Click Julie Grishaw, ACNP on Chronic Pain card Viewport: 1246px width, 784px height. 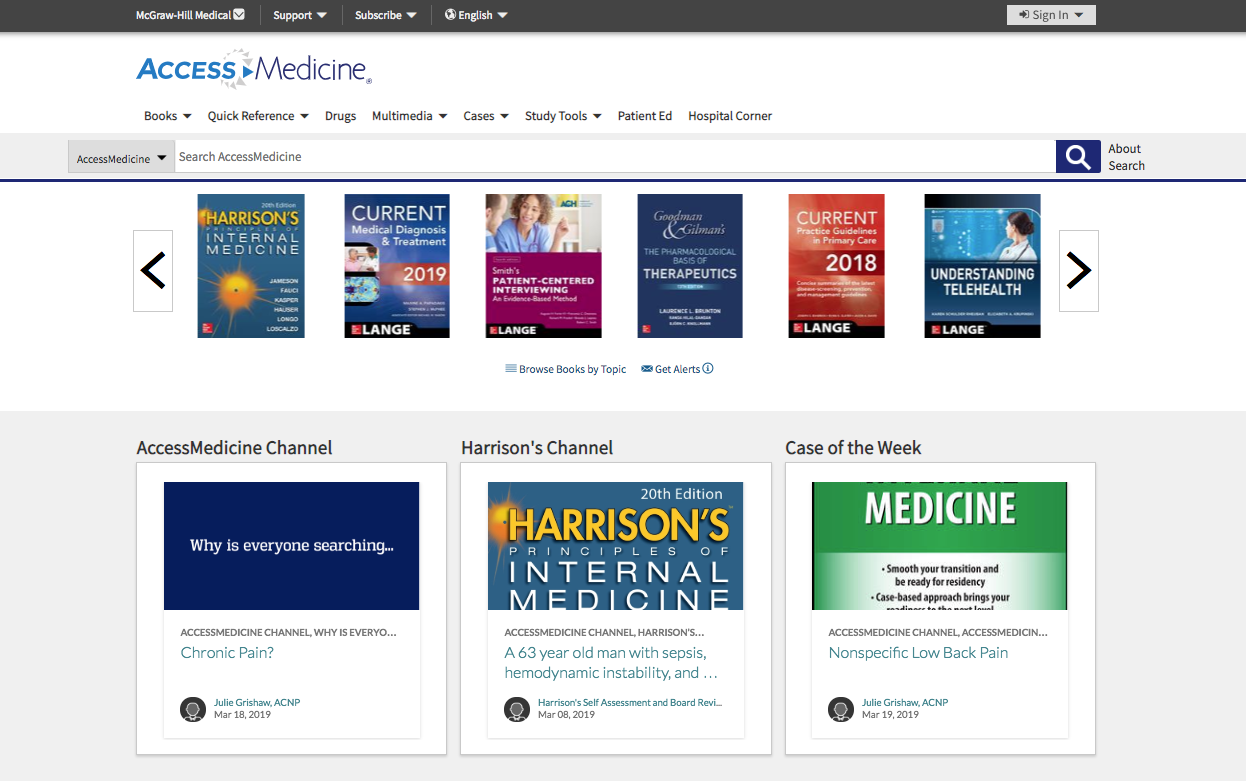[x=257, y=702]
